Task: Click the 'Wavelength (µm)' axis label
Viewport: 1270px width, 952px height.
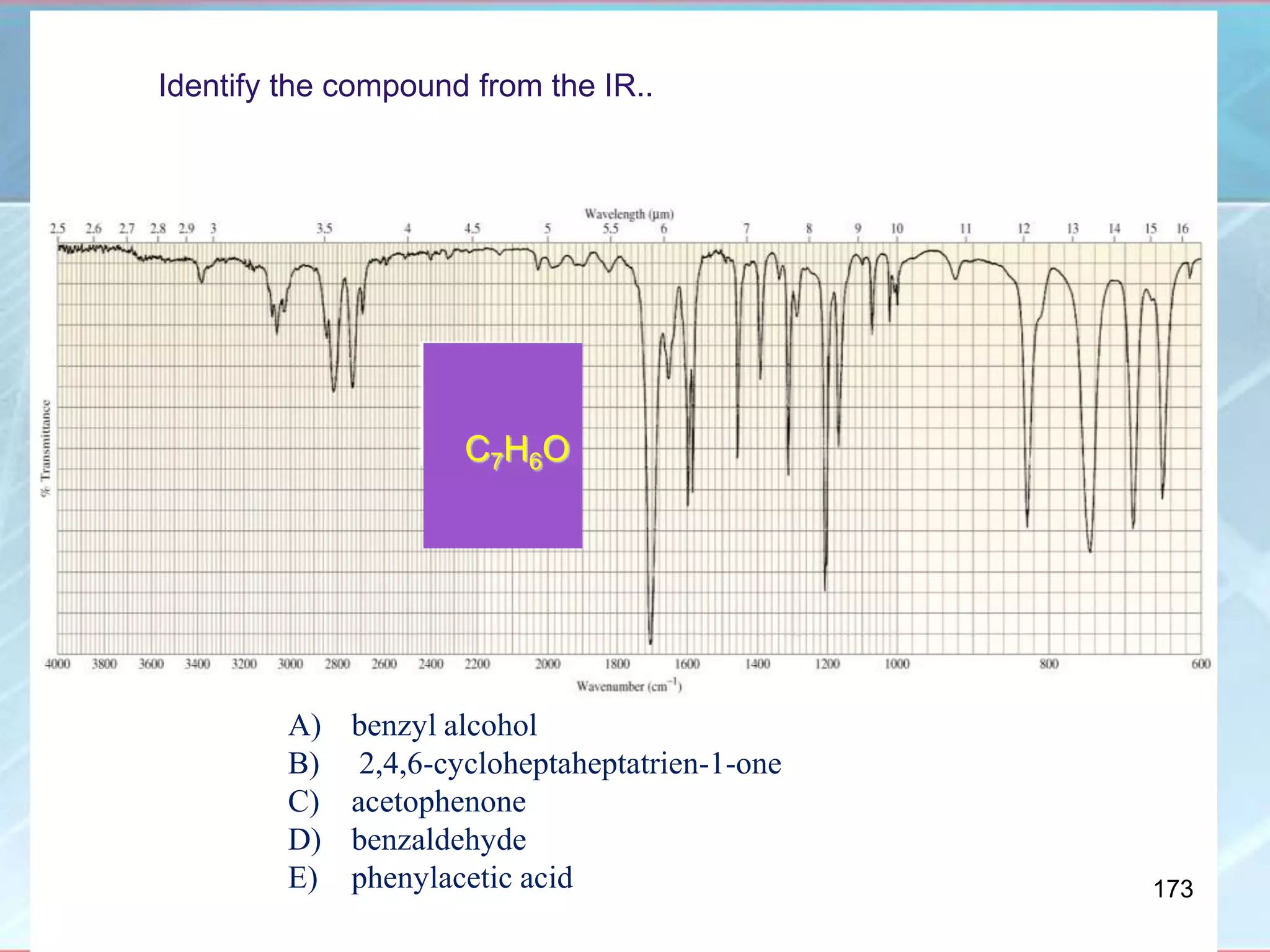Action: (x=629, y=214)
